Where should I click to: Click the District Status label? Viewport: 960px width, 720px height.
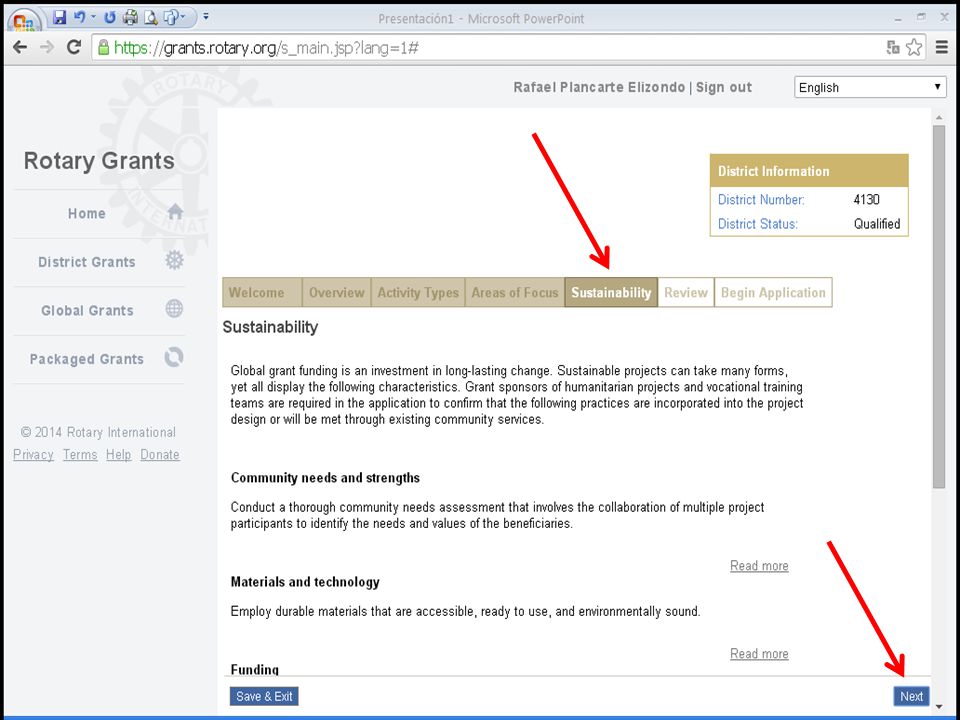pos(757,224)
